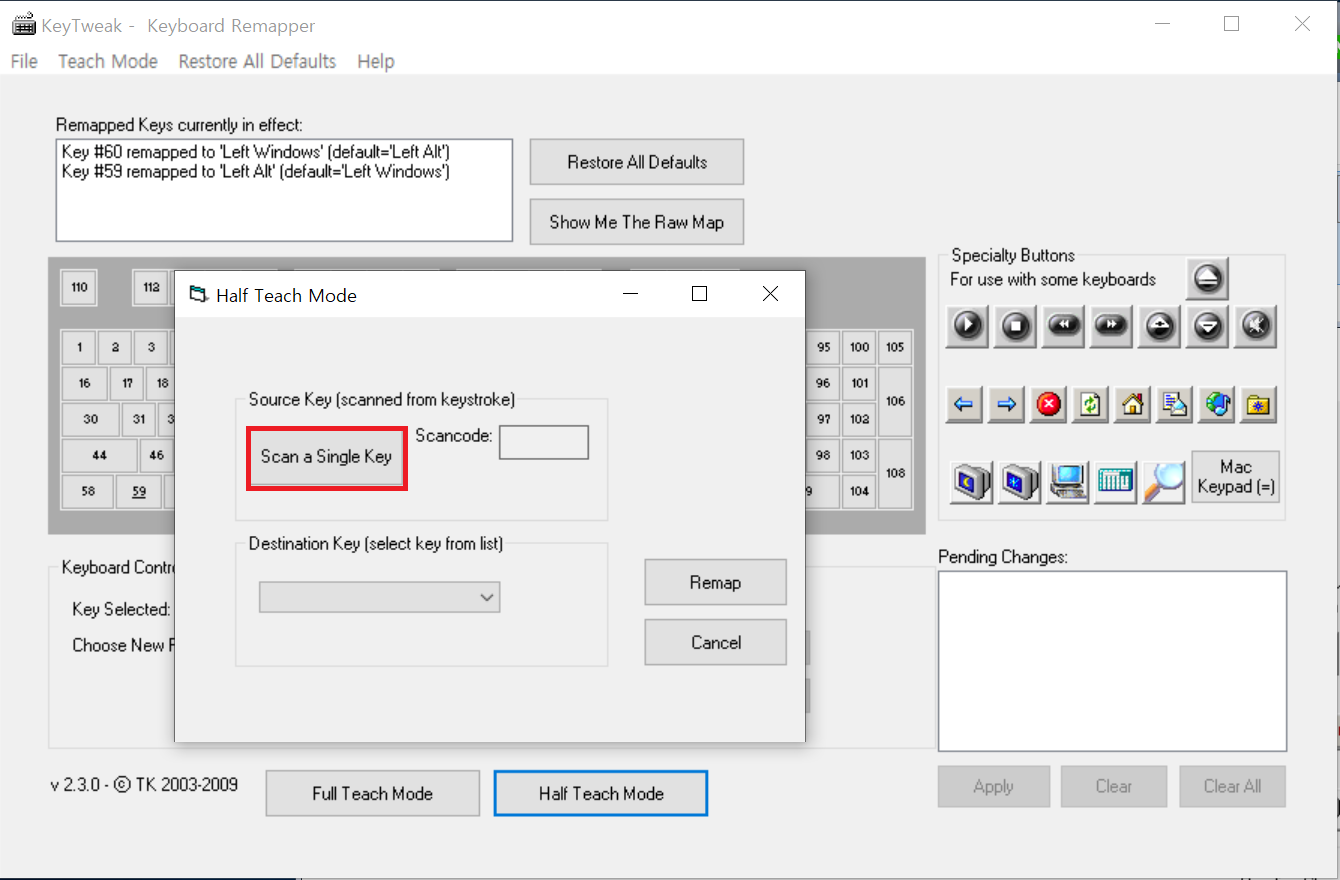The width and height of the screenshot is (1340, 880).
Task: Click the globe with music note button
Action: [x=1216, y=404]
